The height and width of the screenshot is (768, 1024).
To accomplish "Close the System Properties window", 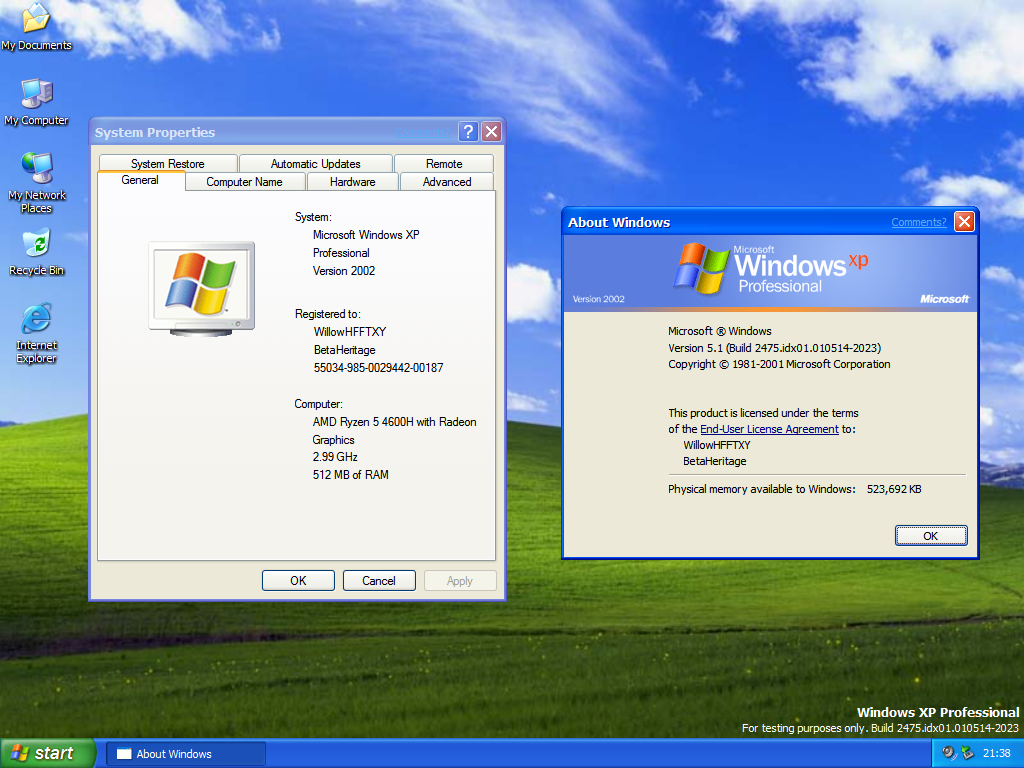I will (x=492, y=132).
